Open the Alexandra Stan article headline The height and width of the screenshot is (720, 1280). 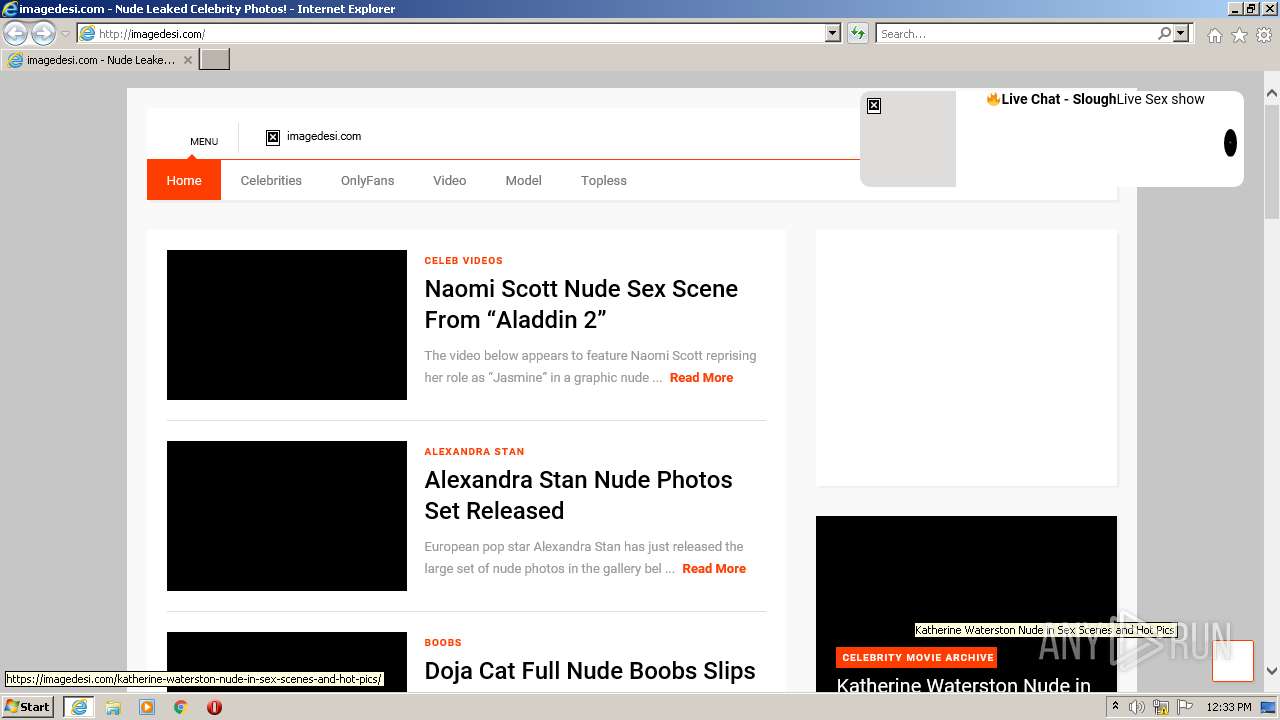(578, 495)
